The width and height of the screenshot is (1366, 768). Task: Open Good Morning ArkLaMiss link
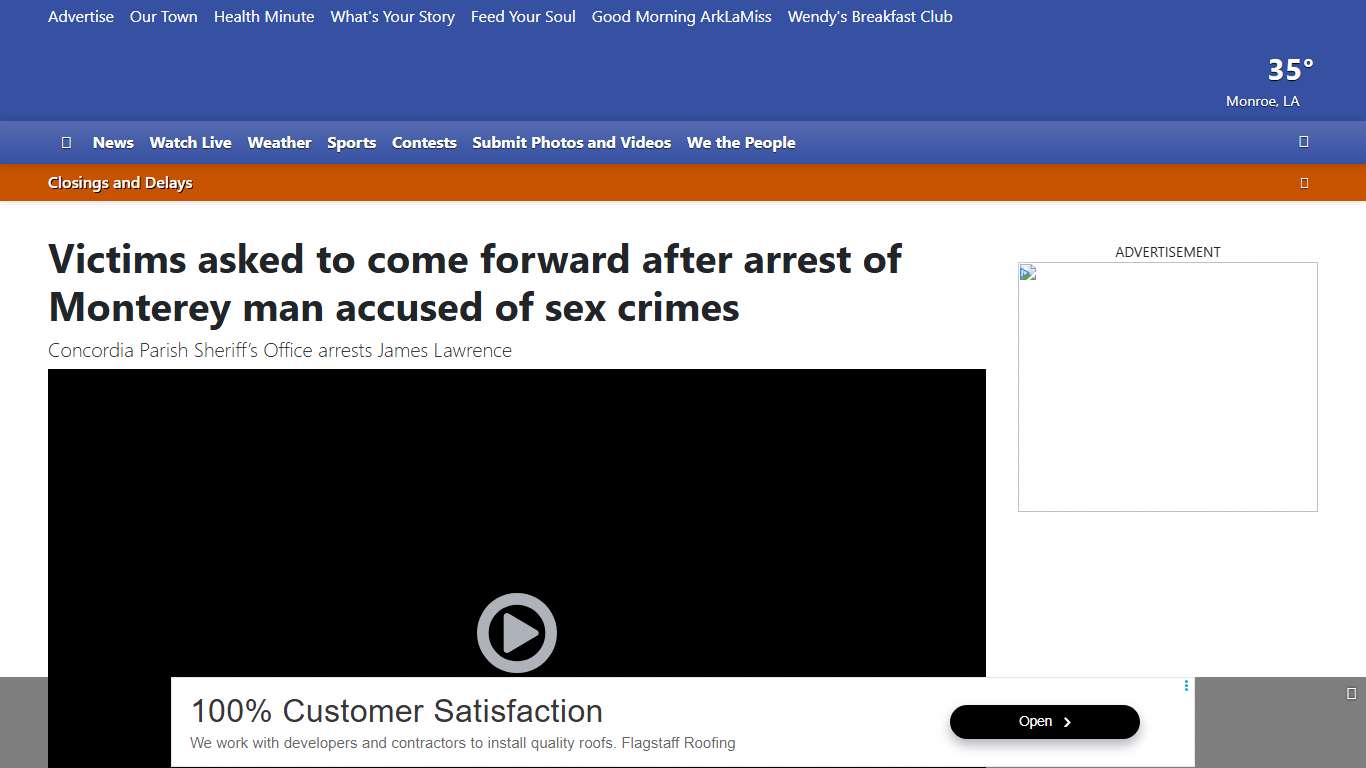(682, 17)
